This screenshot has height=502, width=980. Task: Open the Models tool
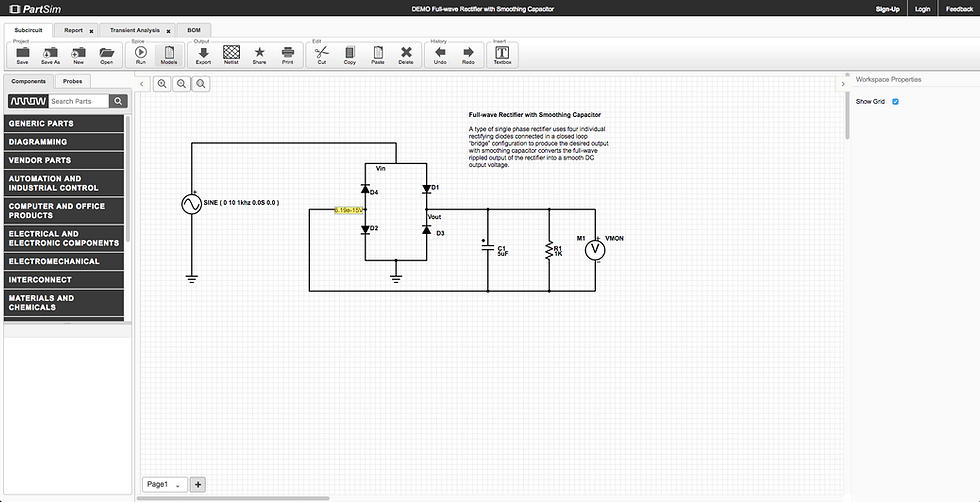pyautogui.click(x=169, y=55)
